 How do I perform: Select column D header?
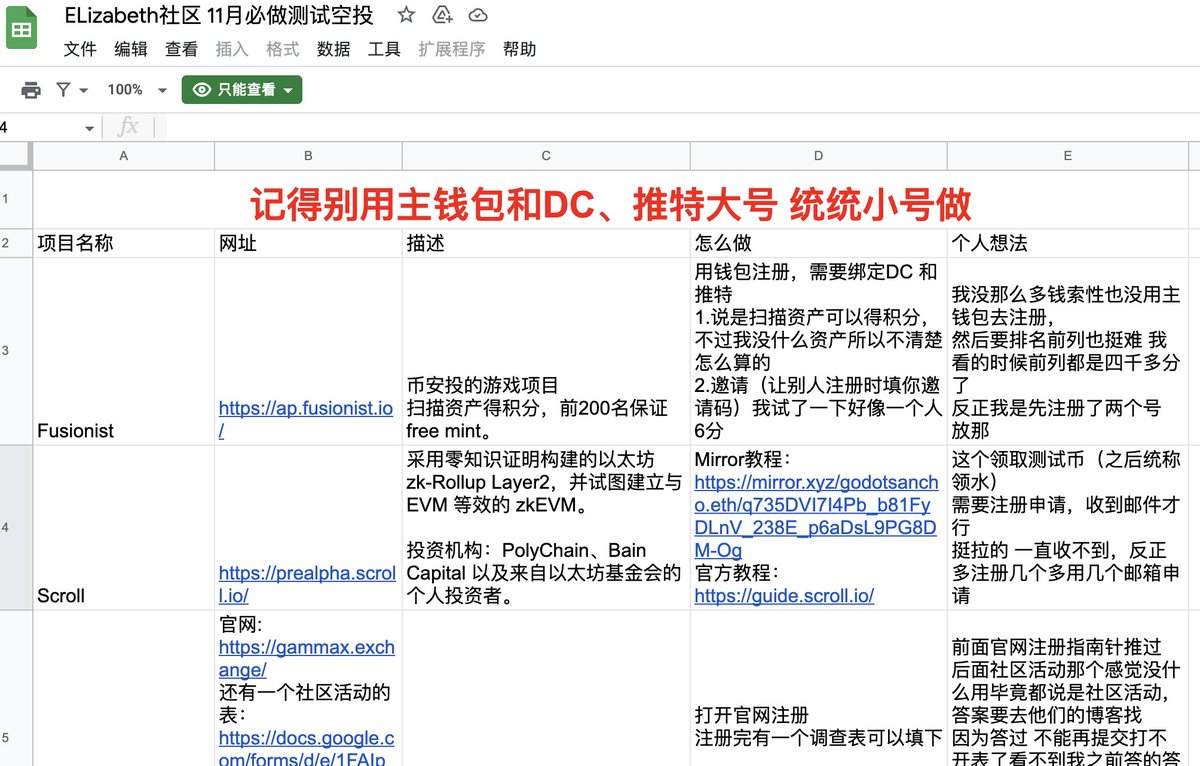(819, 156)
